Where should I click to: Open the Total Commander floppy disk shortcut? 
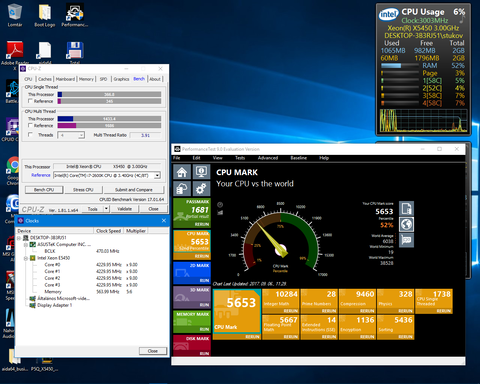coord(75,51)
